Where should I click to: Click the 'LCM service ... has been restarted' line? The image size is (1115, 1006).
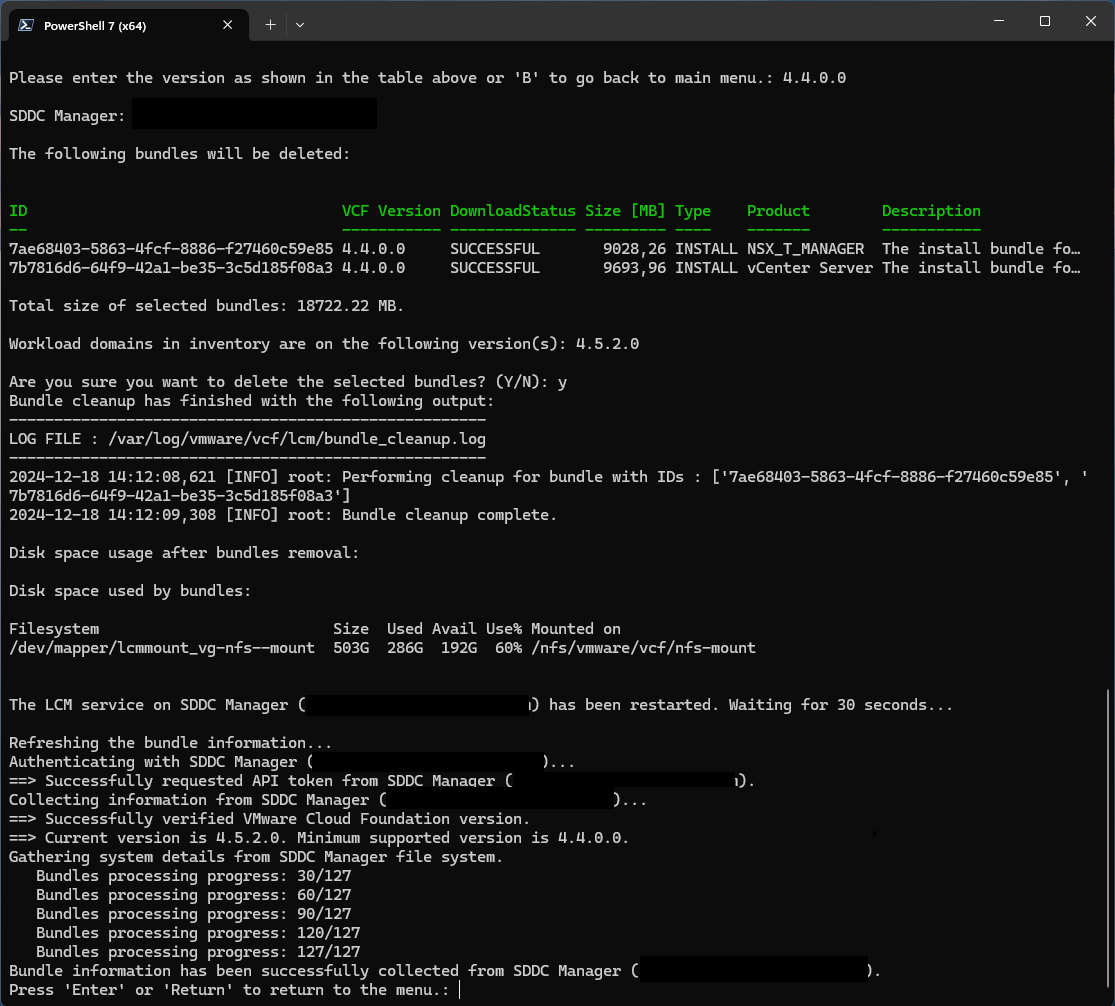point(481,705)
